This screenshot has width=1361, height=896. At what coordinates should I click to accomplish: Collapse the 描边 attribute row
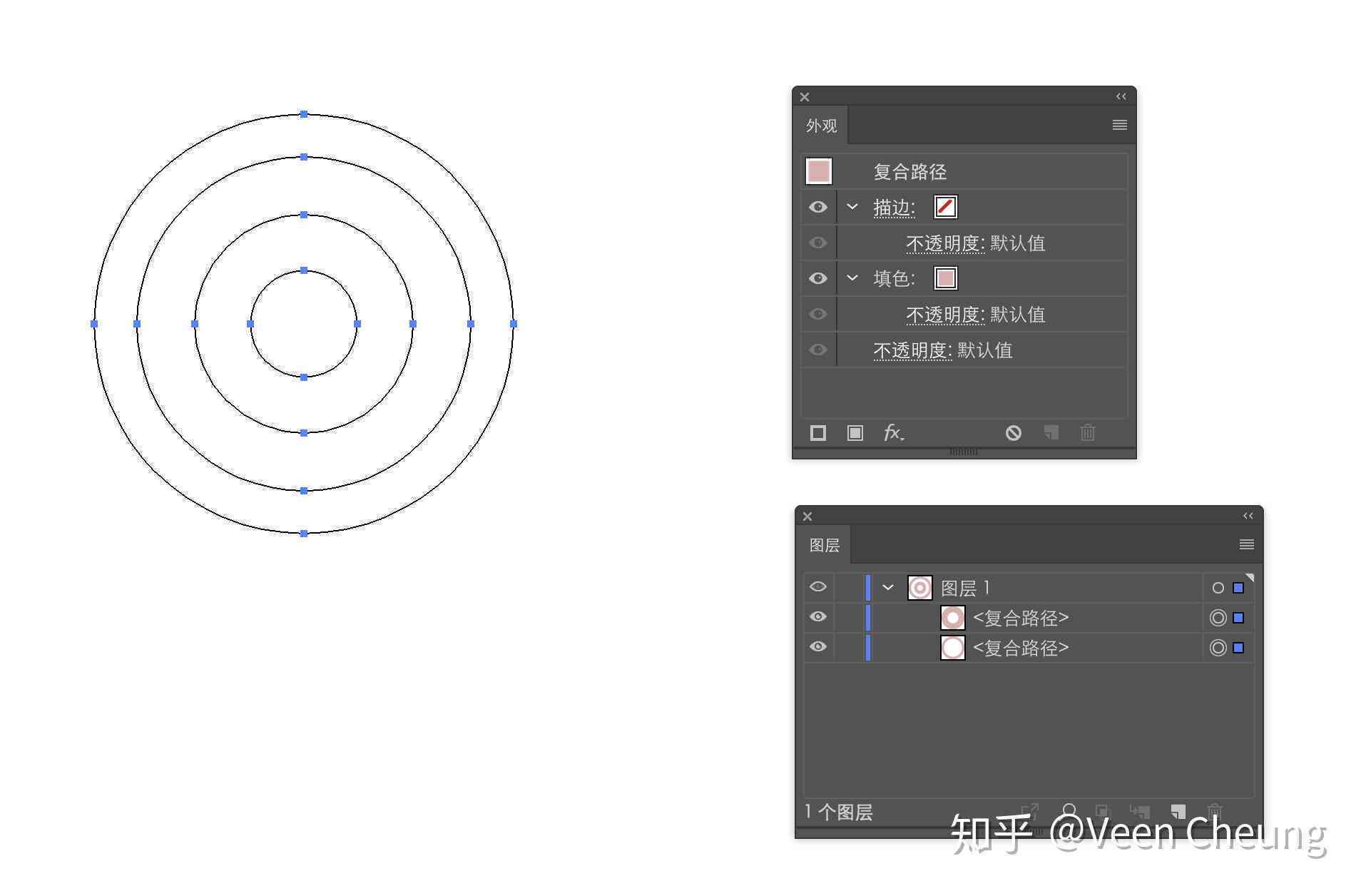[x=852, y=207]
